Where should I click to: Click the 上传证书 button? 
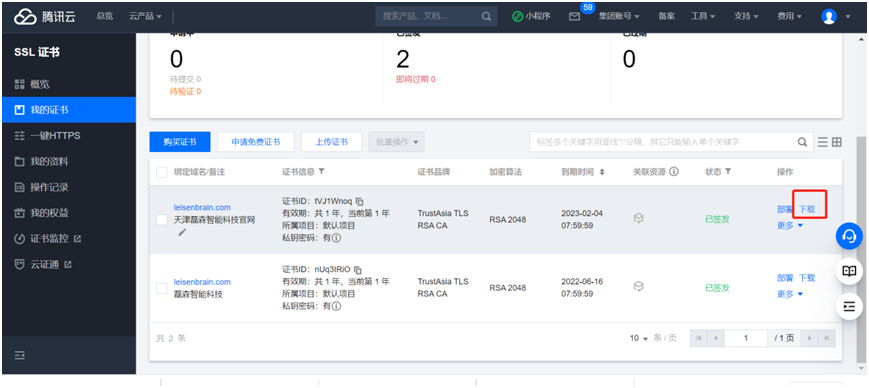(x=331, y=142)
